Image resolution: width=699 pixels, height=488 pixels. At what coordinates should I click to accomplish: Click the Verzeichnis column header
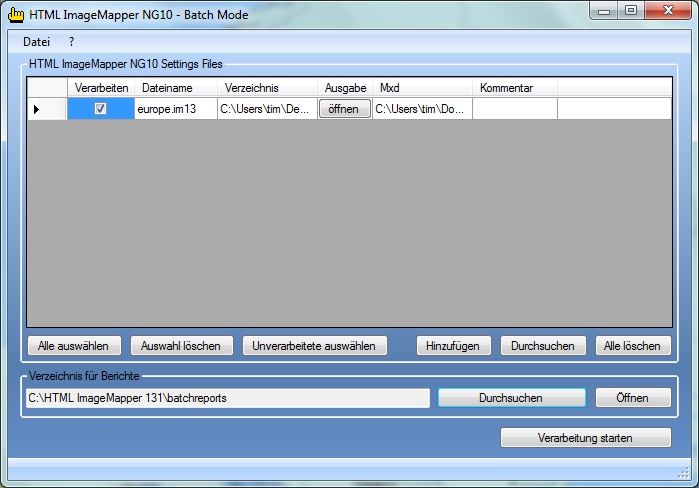(267, 88)
